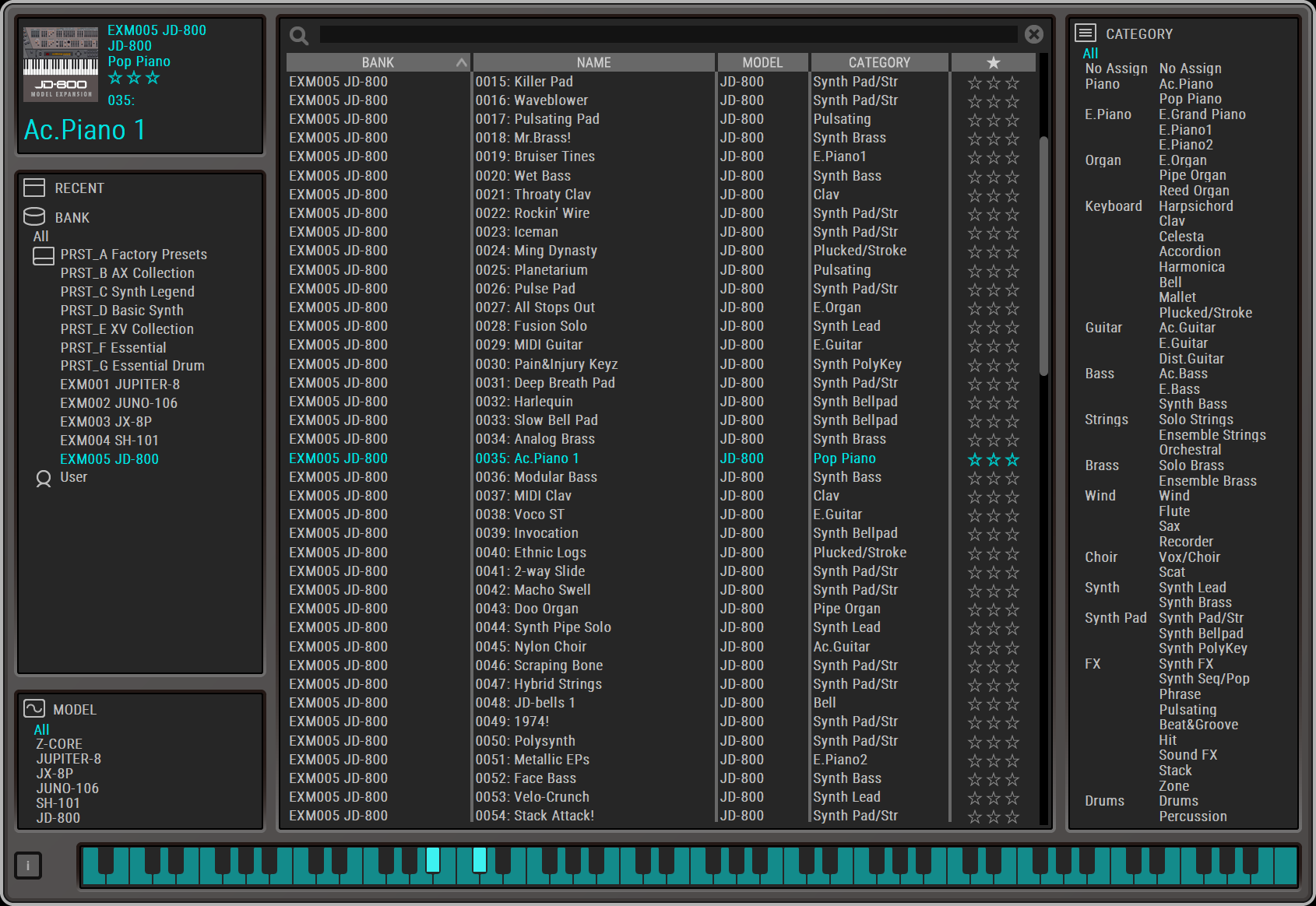1316x906 pixels.
Task: Select tone 0042: Macho Swell
Action: tap(533, 590)
